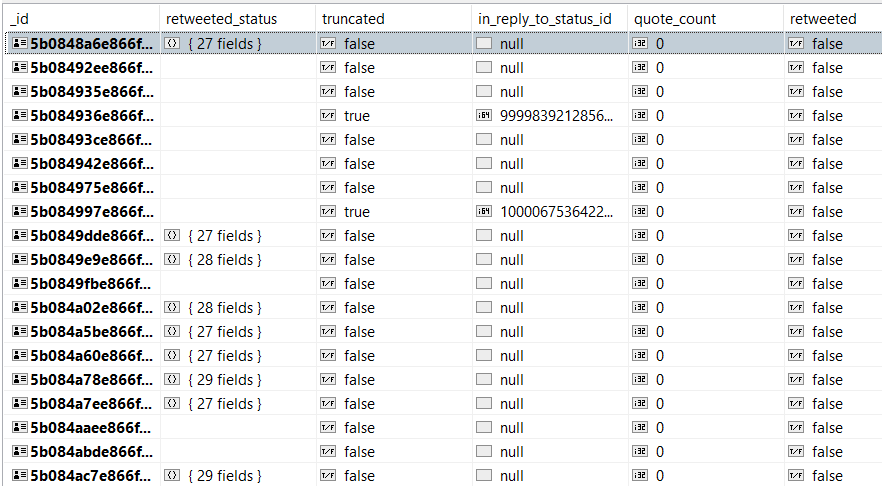This screenshot has width=882, height=486.
Task: Click Int64 type icon beside 9999839212856
Action: [x=484, y=115]
